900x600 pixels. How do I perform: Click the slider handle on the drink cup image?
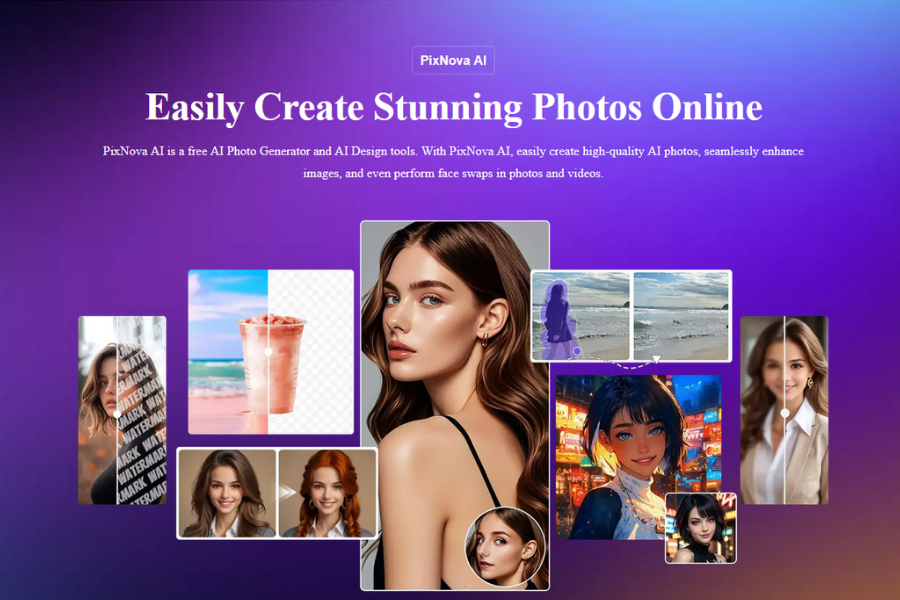click(268, 351)
